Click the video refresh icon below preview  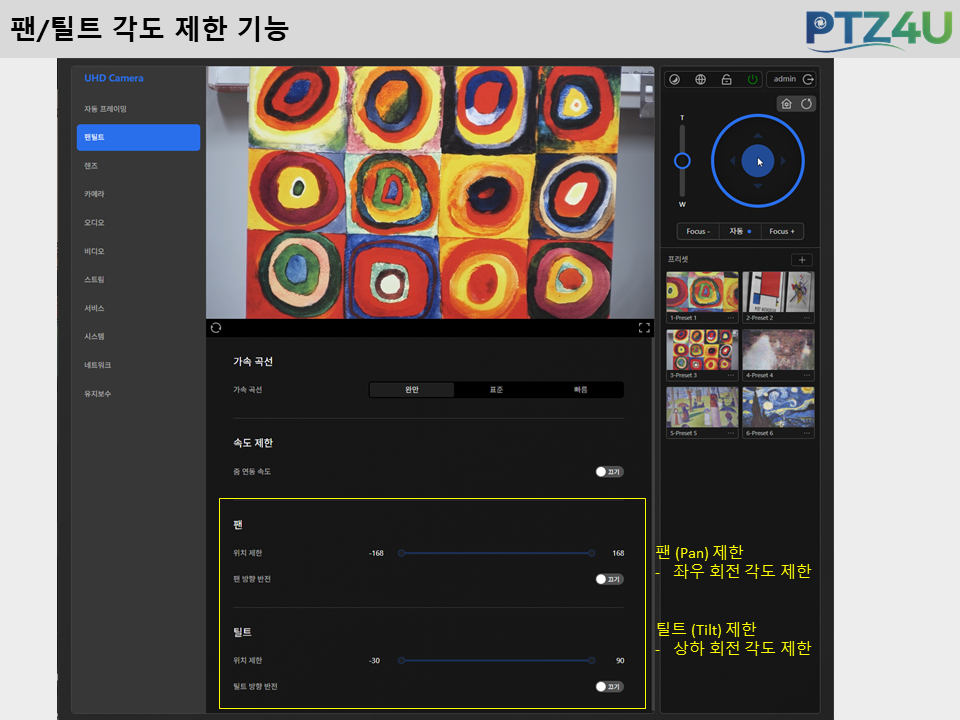coord(216,328)
